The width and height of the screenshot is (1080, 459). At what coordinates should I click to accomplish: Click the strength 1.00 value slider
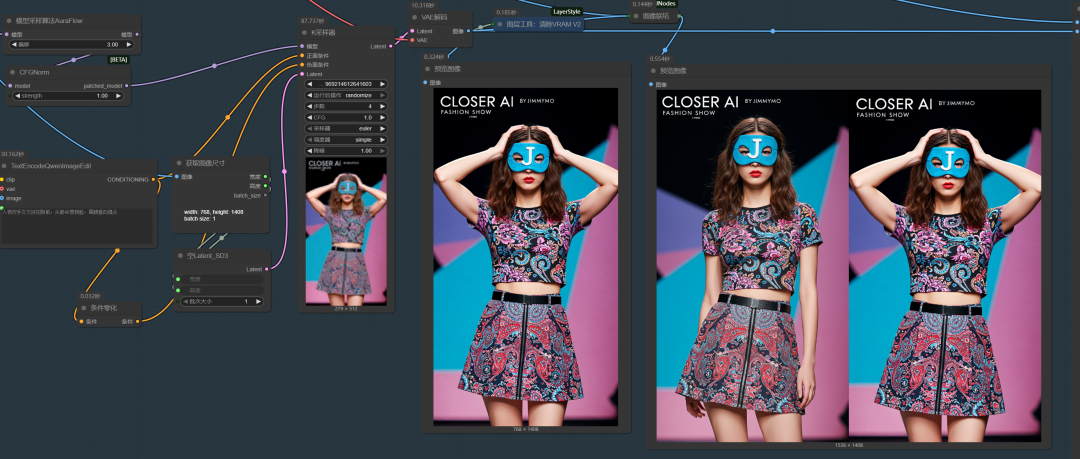[x=68, y=96]
